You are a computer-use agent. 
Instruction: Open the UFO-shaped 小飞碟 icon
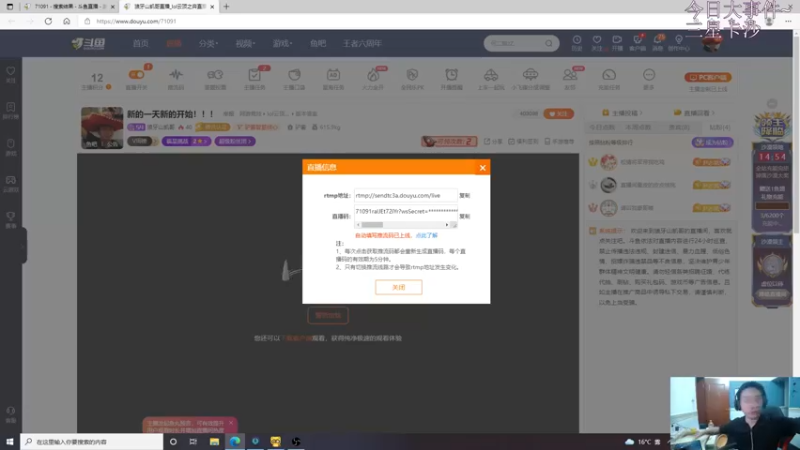530,75
